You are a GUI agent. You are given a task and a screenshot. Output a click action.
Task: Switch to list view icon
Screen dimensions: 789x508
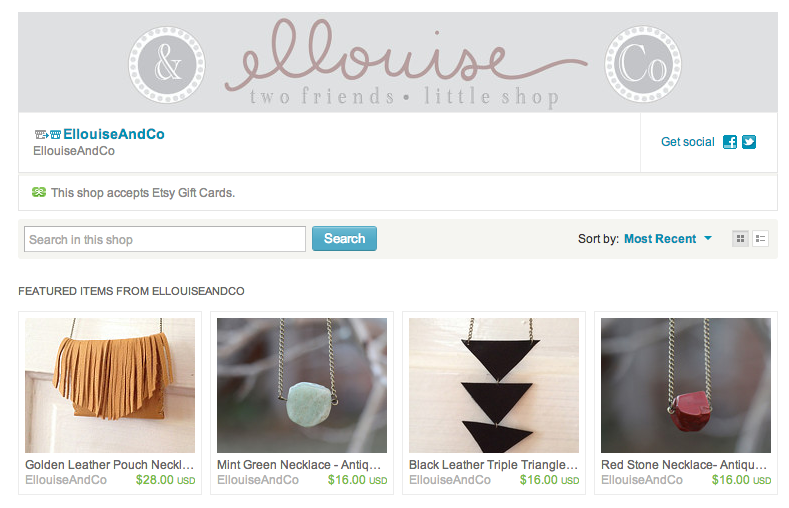[761, 238]
